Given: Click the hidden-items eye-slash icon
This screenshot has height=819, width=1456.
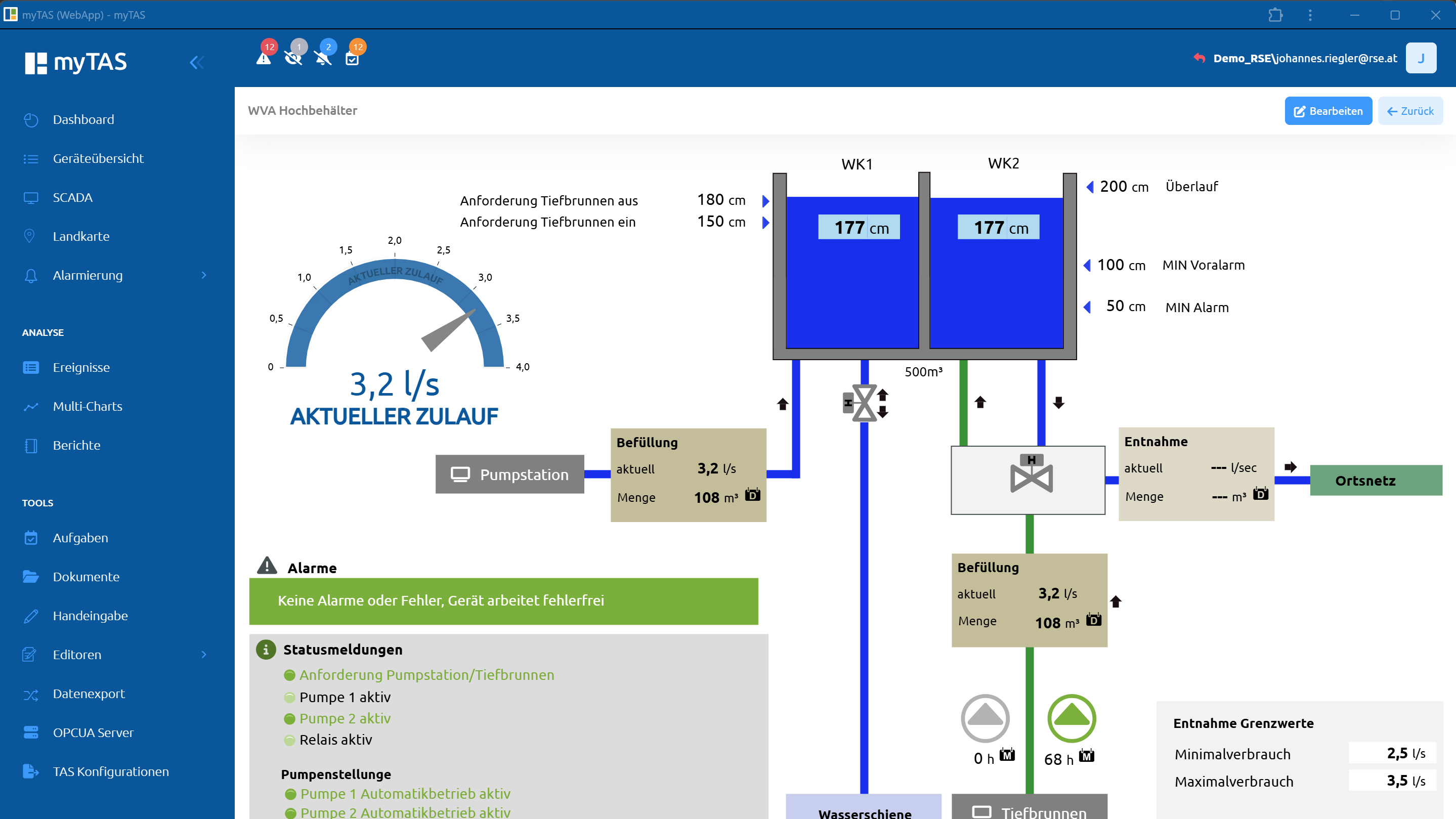Looking at the screenshot, I should [x=293, y=58].
